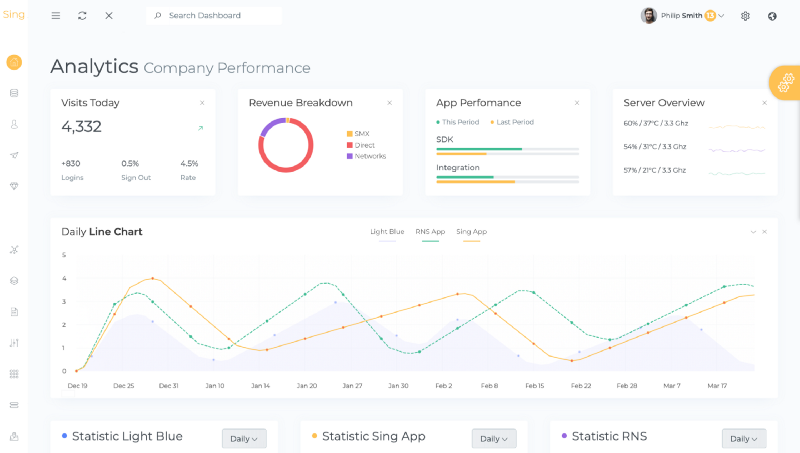Screen dimensions: 800x453
Task: Open the orange home sidebar icon
Action: (x=14, y=62)
